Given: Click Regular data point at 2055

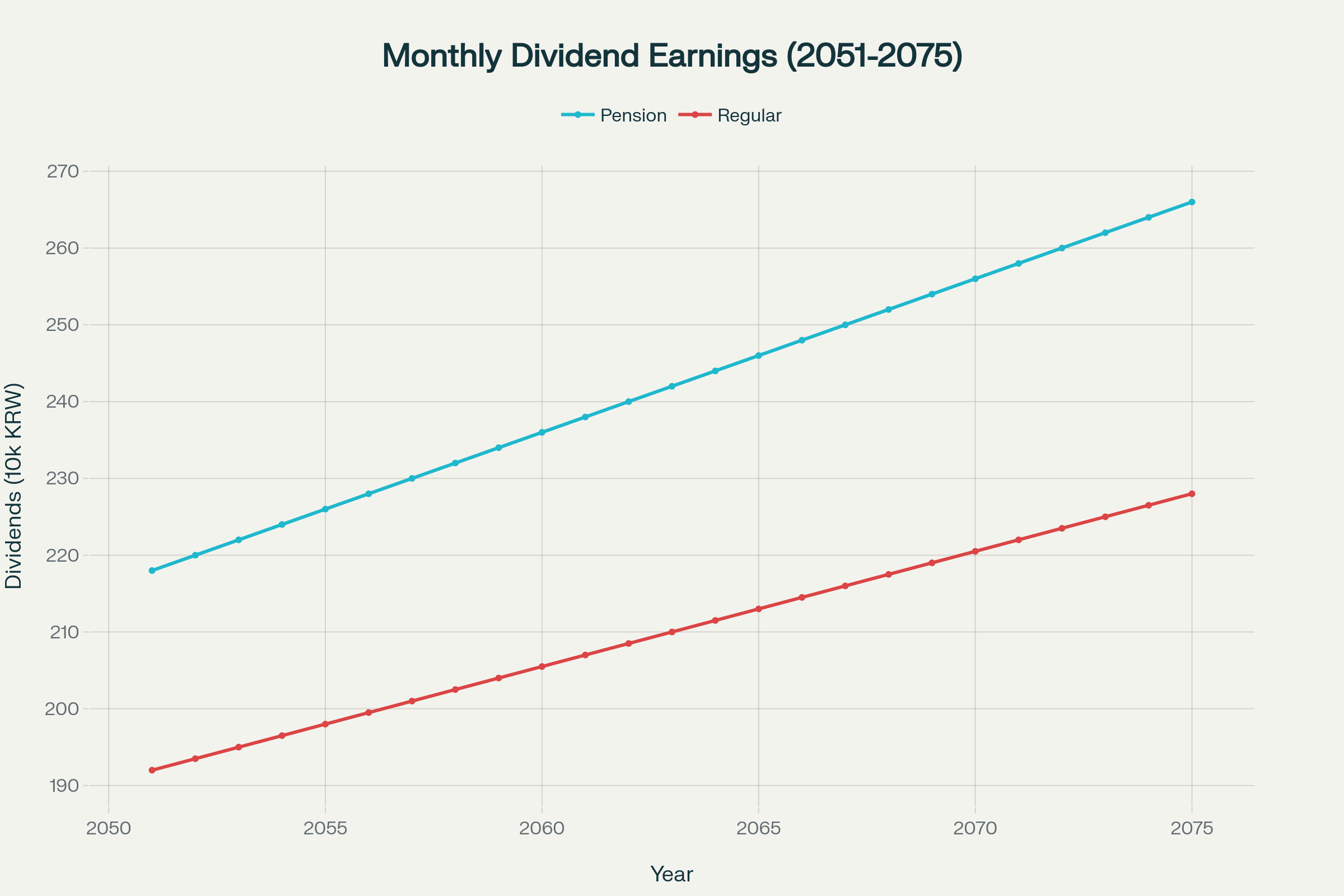Looking at the screenshot, I should (325, 724).
